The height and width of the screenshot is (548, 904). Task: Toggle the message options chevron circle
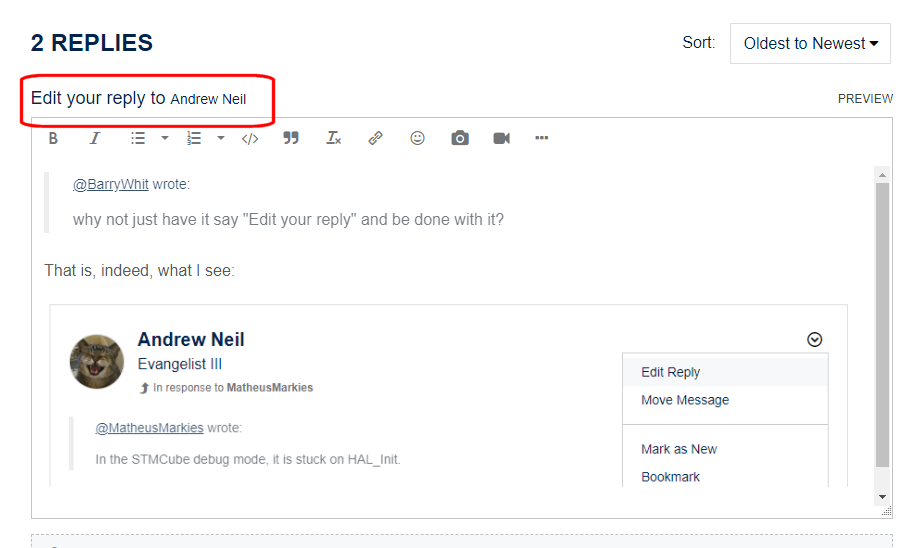point(815,340)
